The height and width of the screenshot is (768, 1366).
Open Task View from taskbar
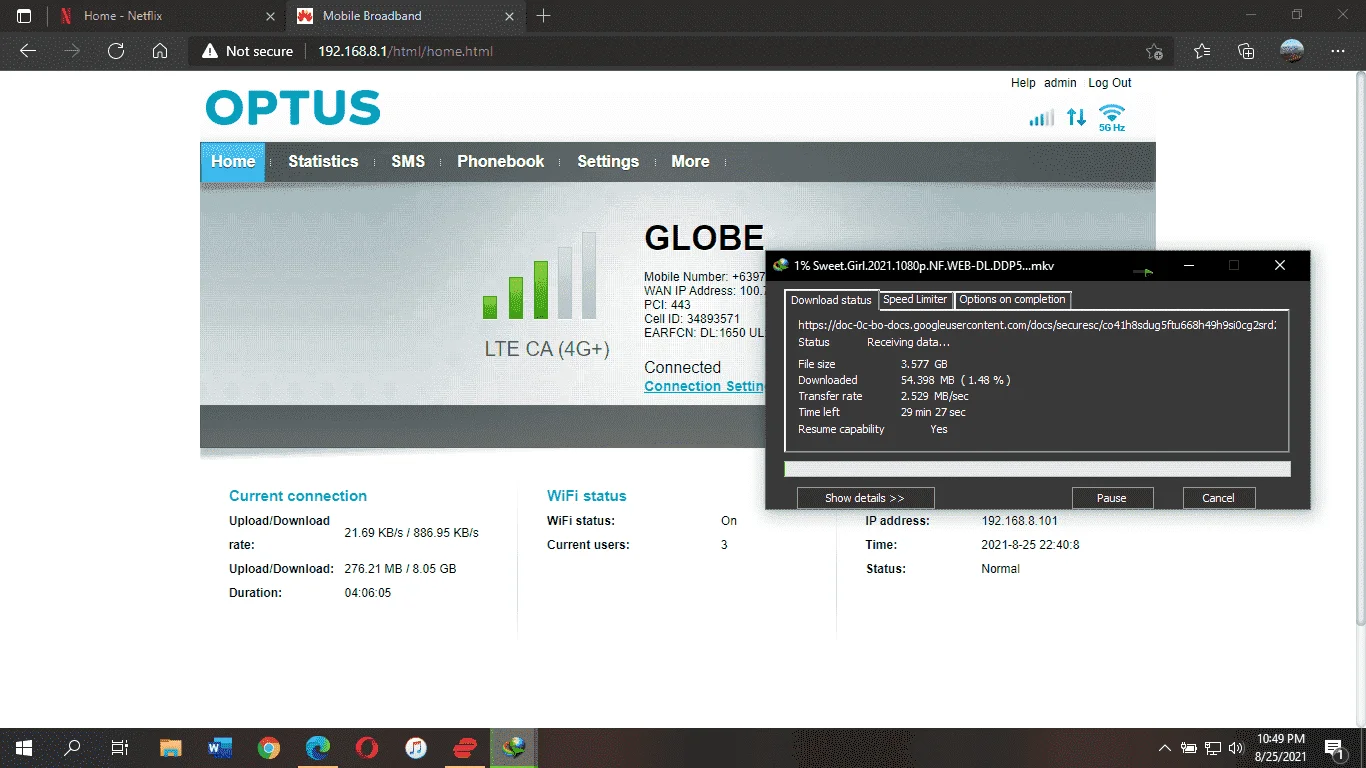point(120,747)
